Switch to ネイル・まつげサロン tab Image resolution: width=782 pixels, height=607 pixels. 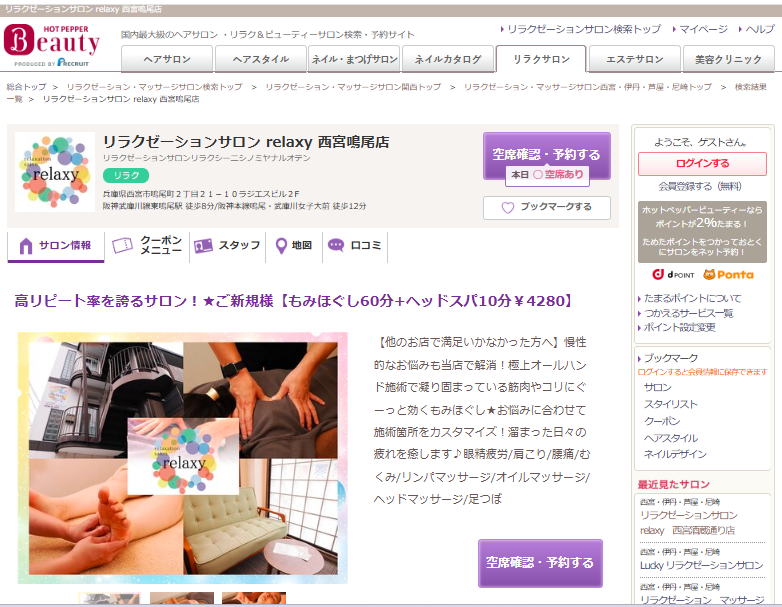click(355, 59)
